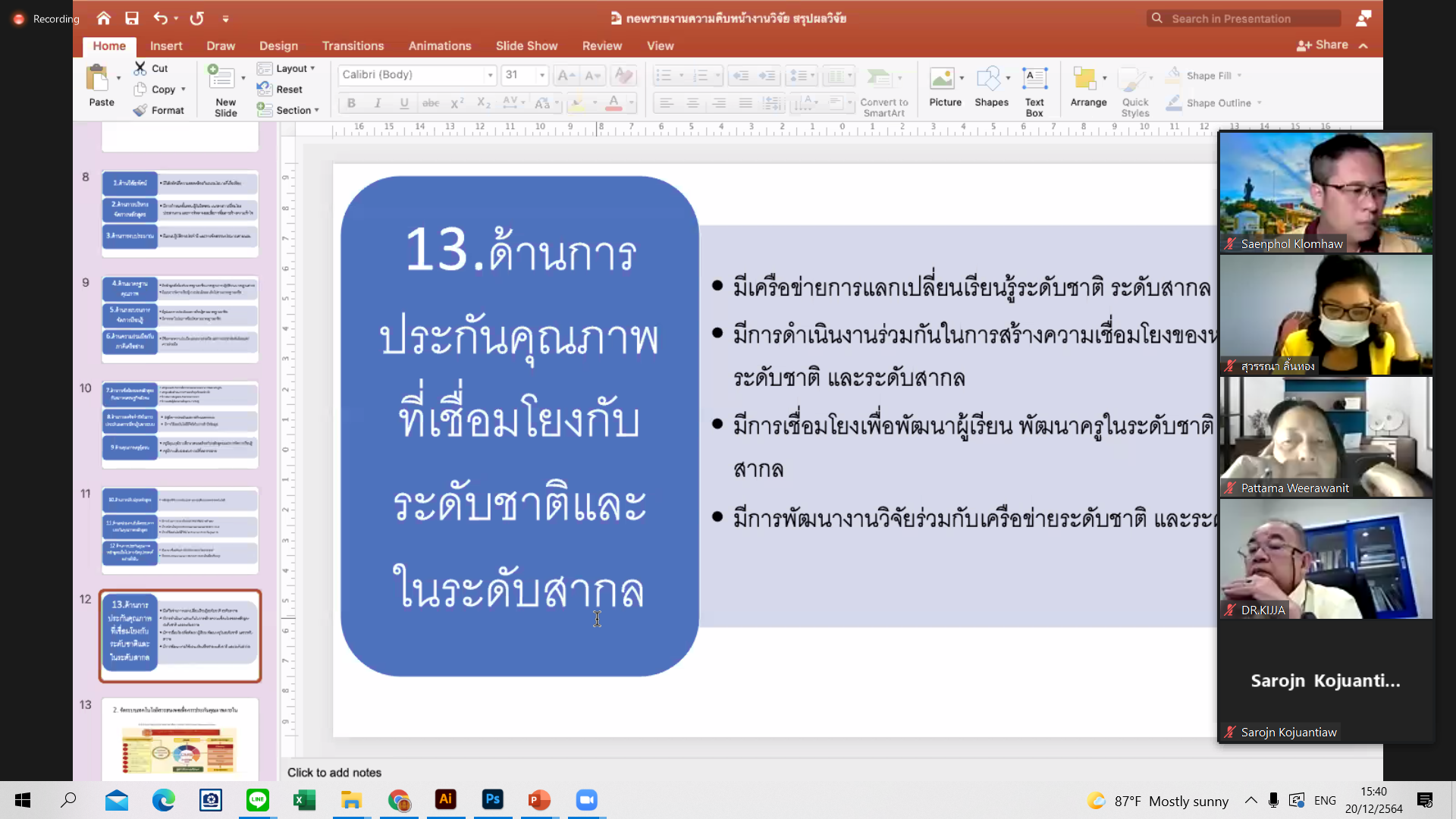The height and width of the screenshot is (819, 1456).
Task: Open the Copy options arrow
Action: [x=183, y=89]
